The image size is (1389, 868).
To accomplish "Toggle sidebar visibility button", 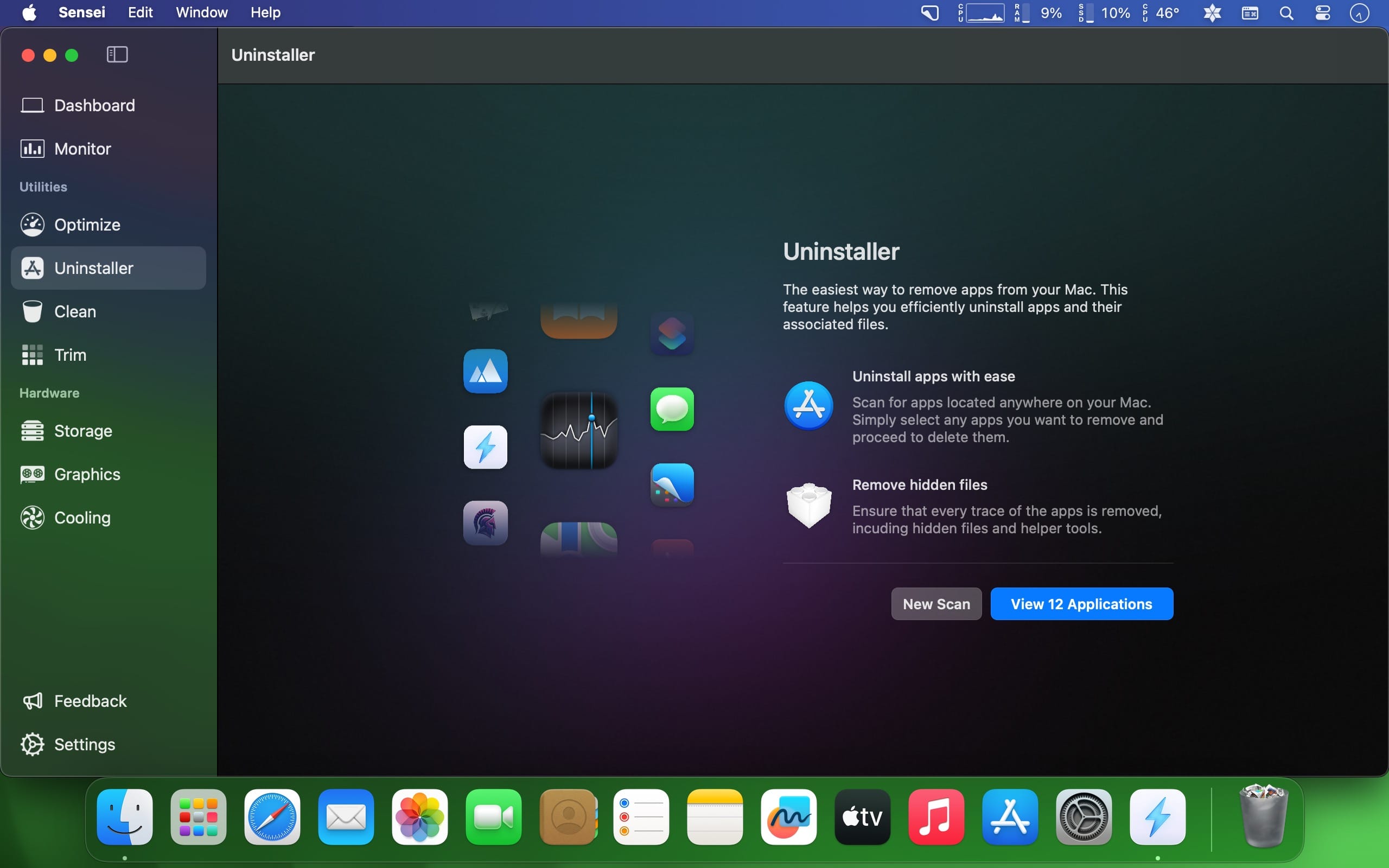I will tap(117, 55).
